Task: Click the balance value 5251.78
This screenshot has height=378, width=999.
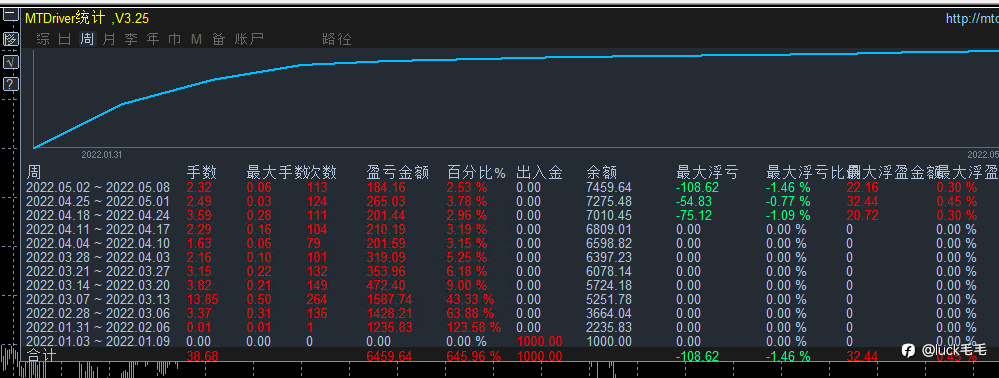Action: (609, 300)
